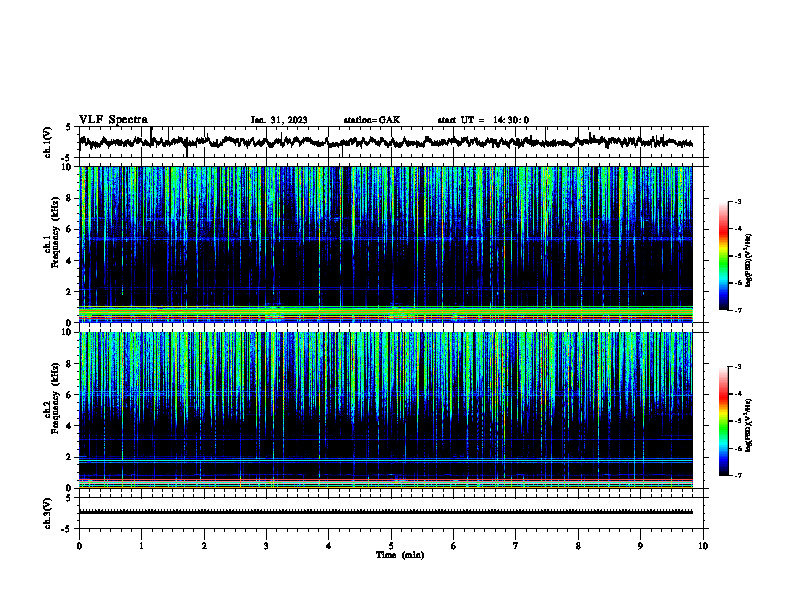
Task: Click the 10 minute tick on time axis
Action: point(703,546)
